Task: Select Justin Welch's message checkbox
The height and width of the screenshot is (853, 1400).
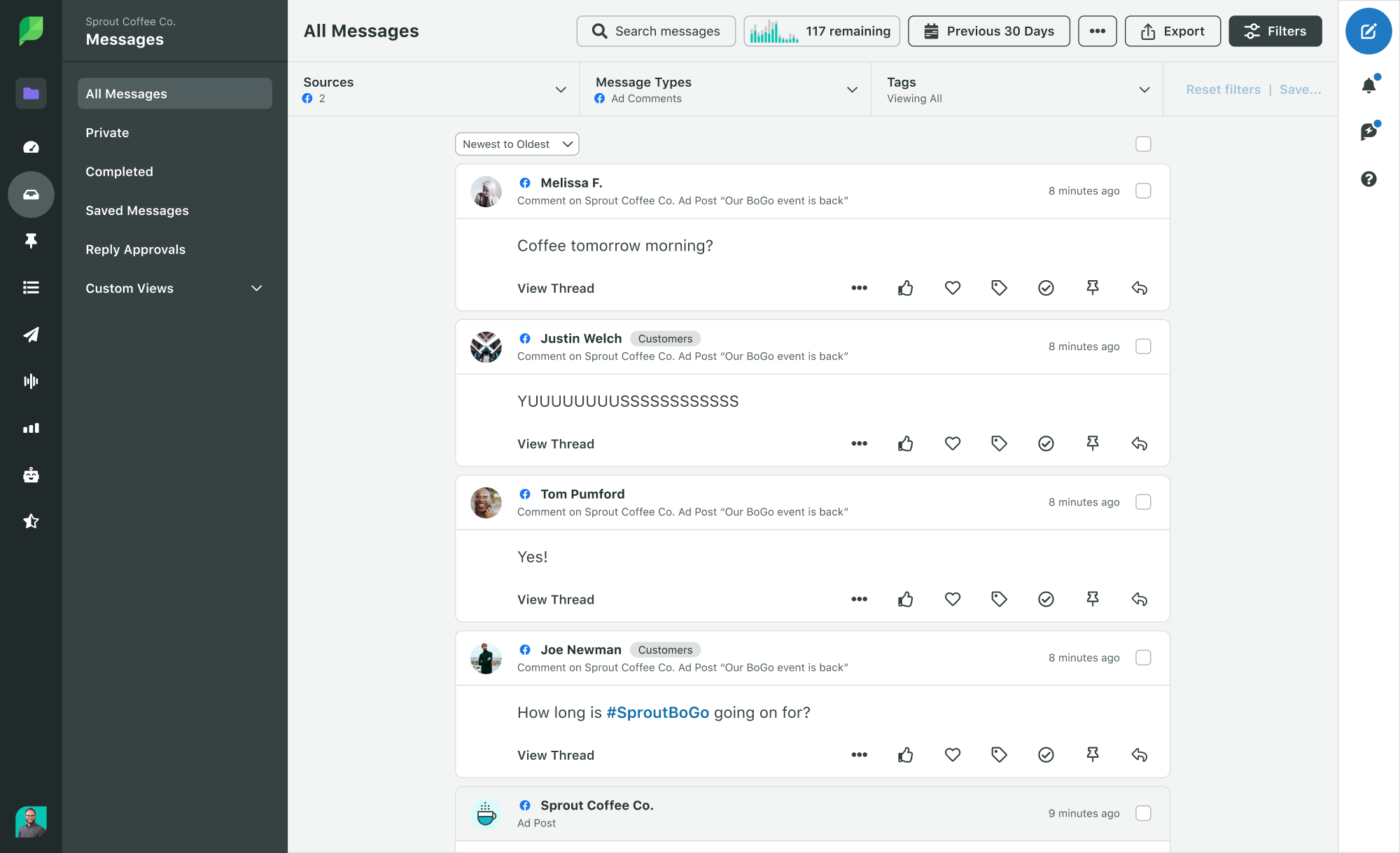Action: click(1143, 347)
